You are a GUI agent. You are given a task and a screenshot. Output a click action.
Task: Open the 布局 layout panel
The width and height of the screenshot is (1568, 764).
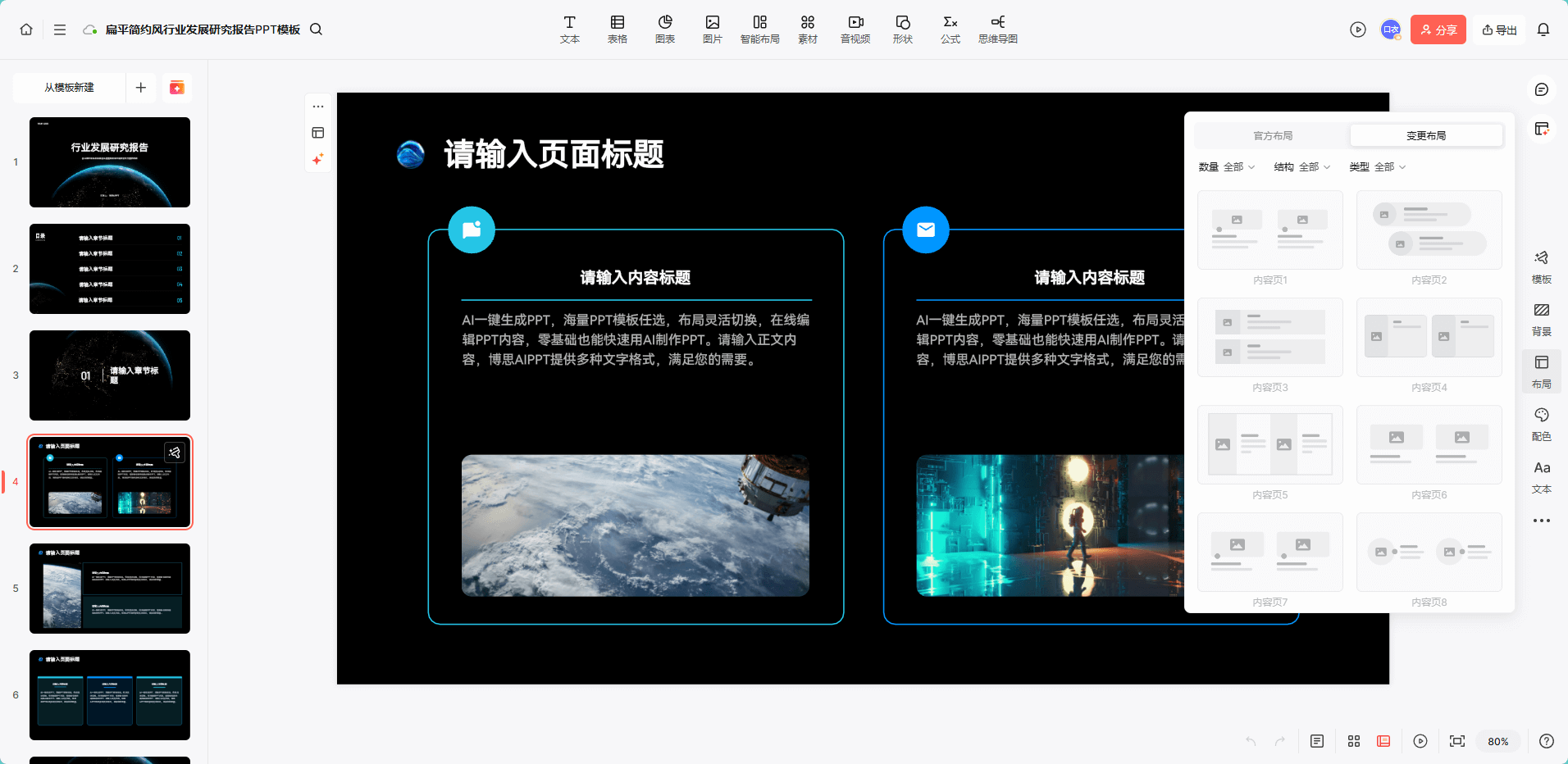pos(1542,372)
